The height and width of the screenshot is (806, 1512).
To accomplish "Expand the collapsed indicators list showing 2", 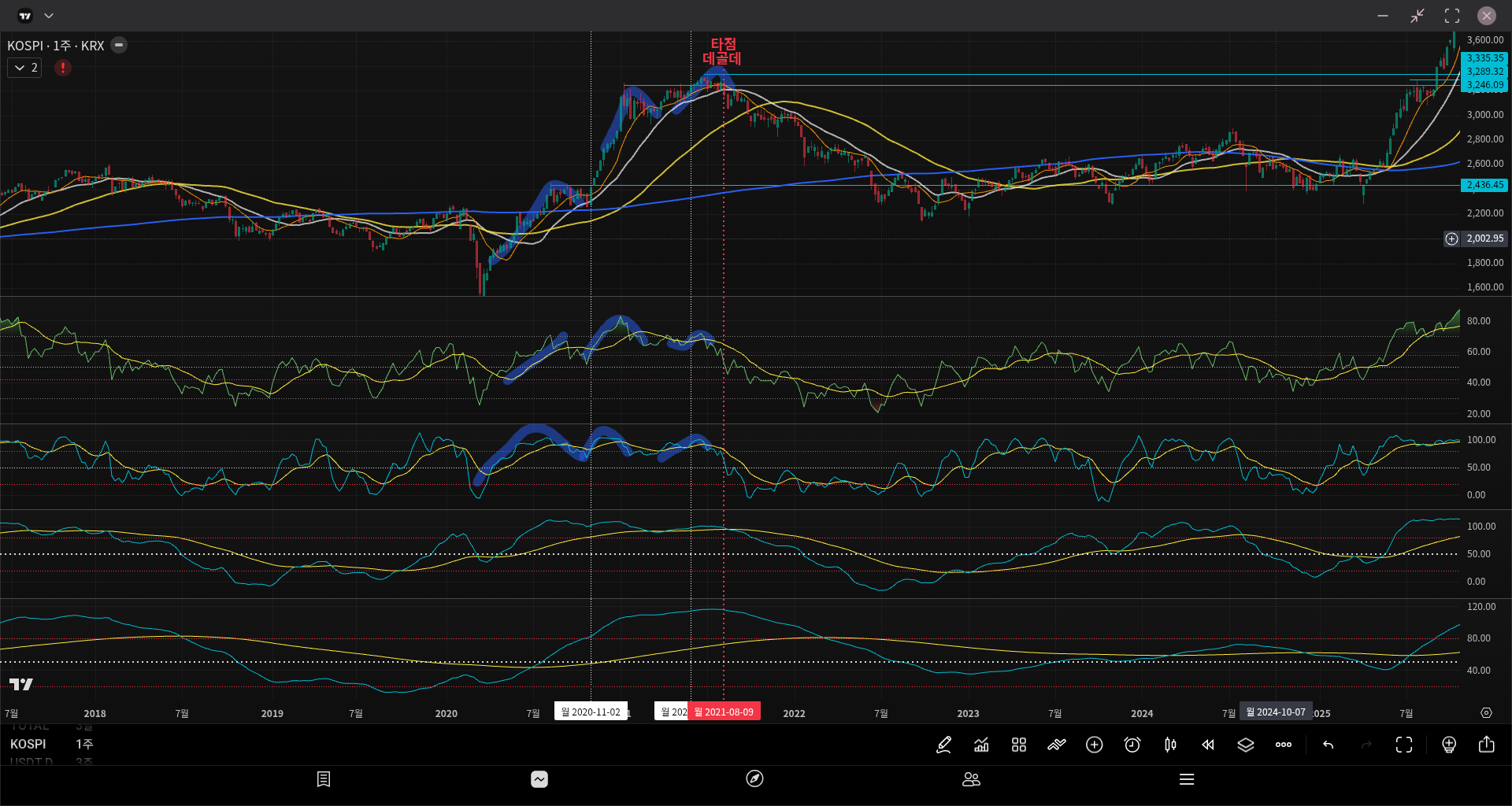I will click(24, 68).
